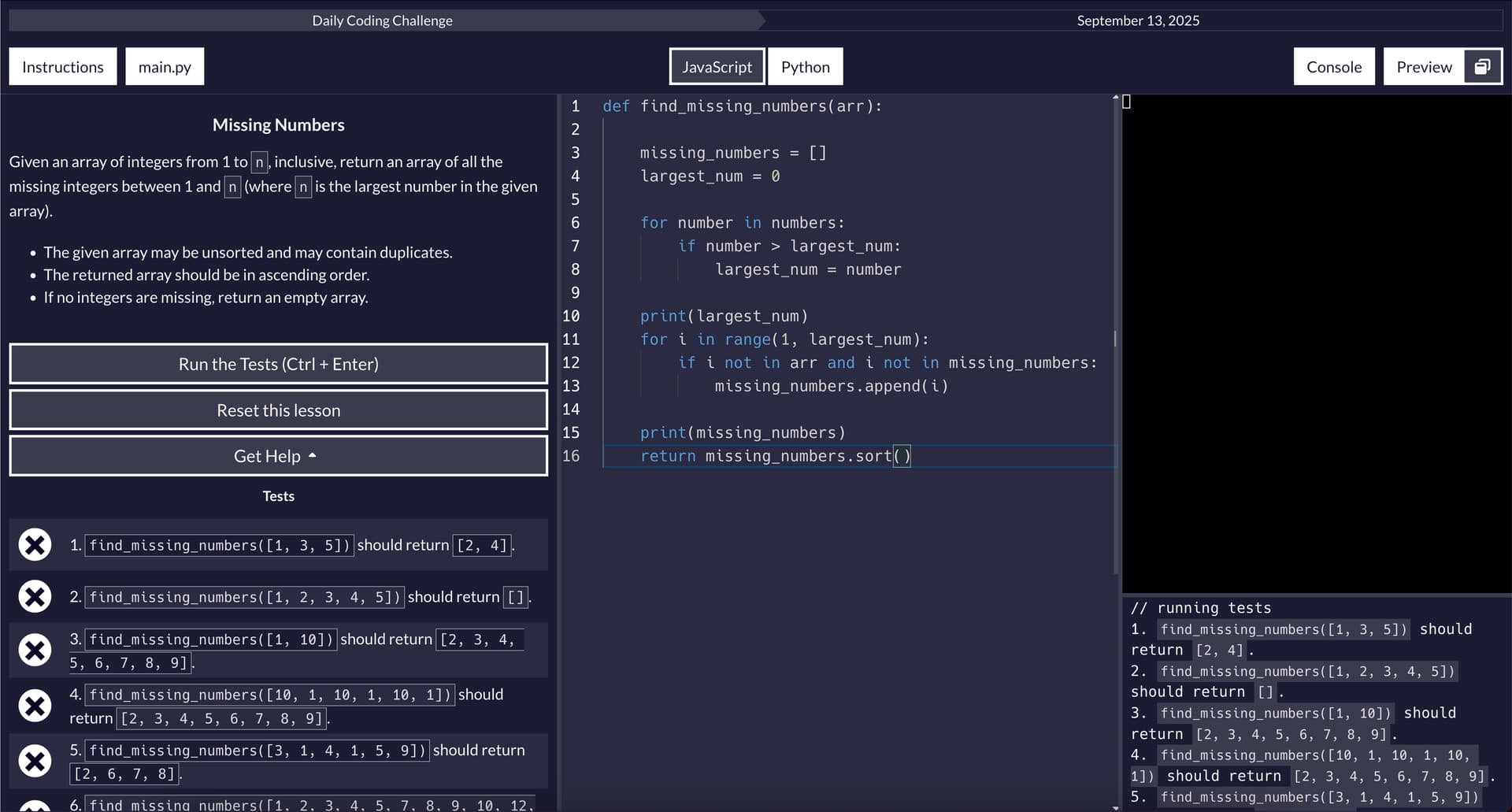Click the Daily Coding Challenge banner
The height and width of the screenshot is (812, 1512).
point(381,20)
